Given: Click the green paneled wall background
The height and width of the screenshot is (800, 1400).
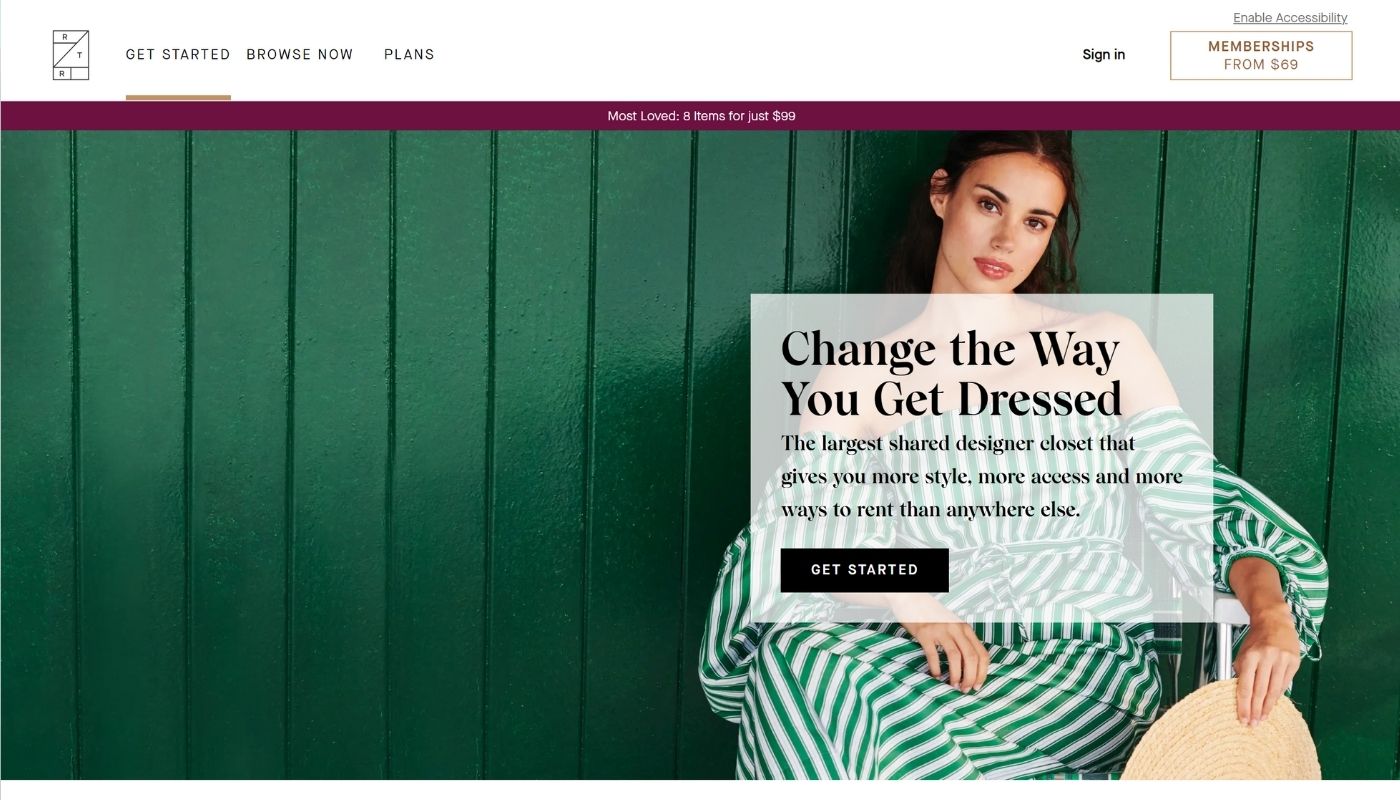Looking at the screenshot, I should pos(350,450).
